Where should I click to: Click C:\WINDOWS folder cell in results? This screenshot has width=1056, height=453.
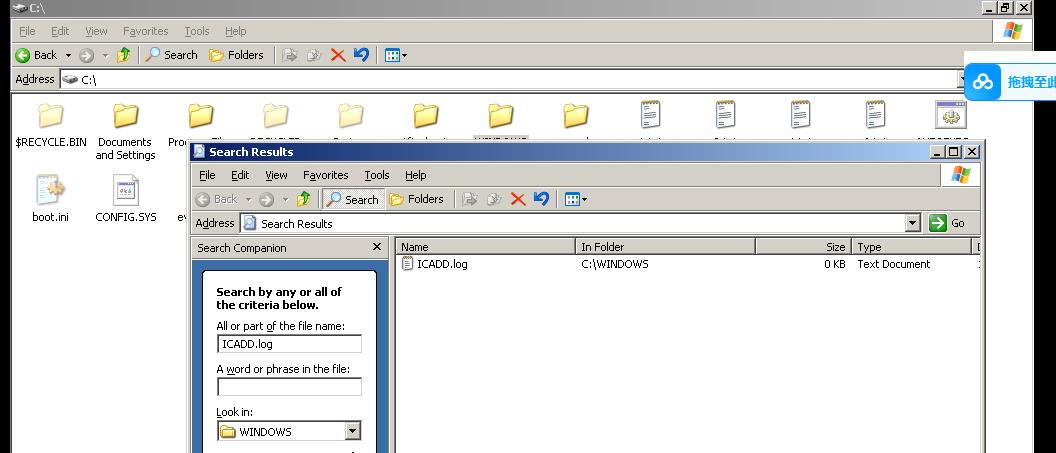coord(615,264)
